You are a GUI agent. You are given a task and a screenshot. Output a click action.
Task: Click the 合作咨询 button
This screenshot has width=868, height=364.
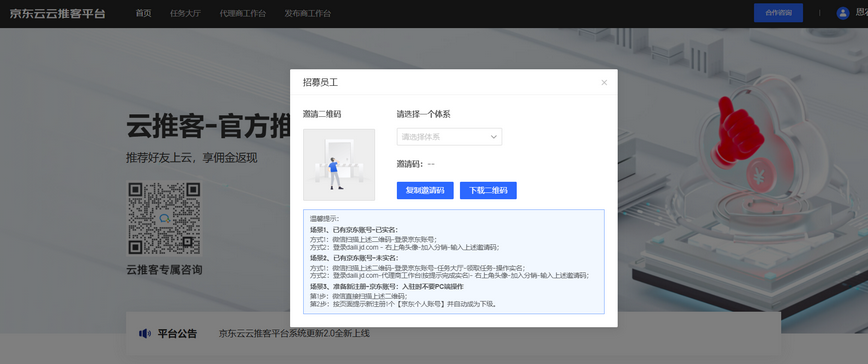coord(778,13)
